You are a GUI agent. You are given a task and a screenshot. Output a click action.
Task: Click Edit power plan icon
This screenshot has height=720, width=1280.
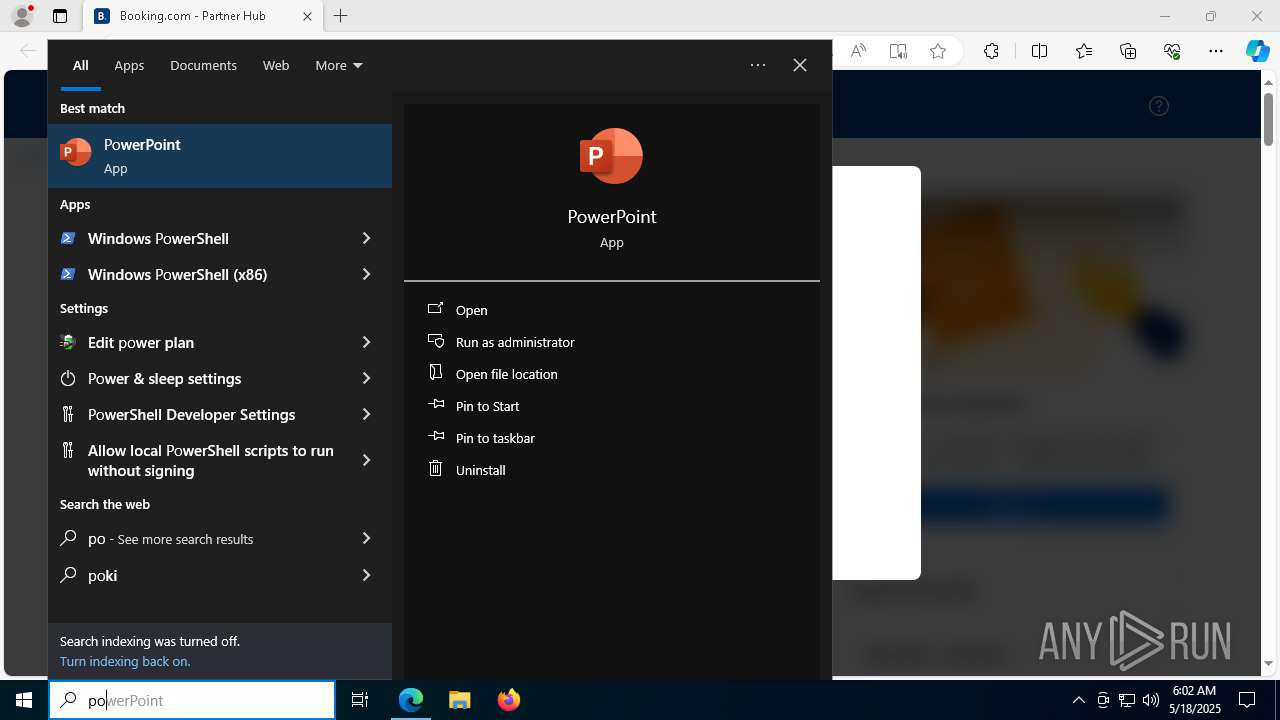click(68, 342)
